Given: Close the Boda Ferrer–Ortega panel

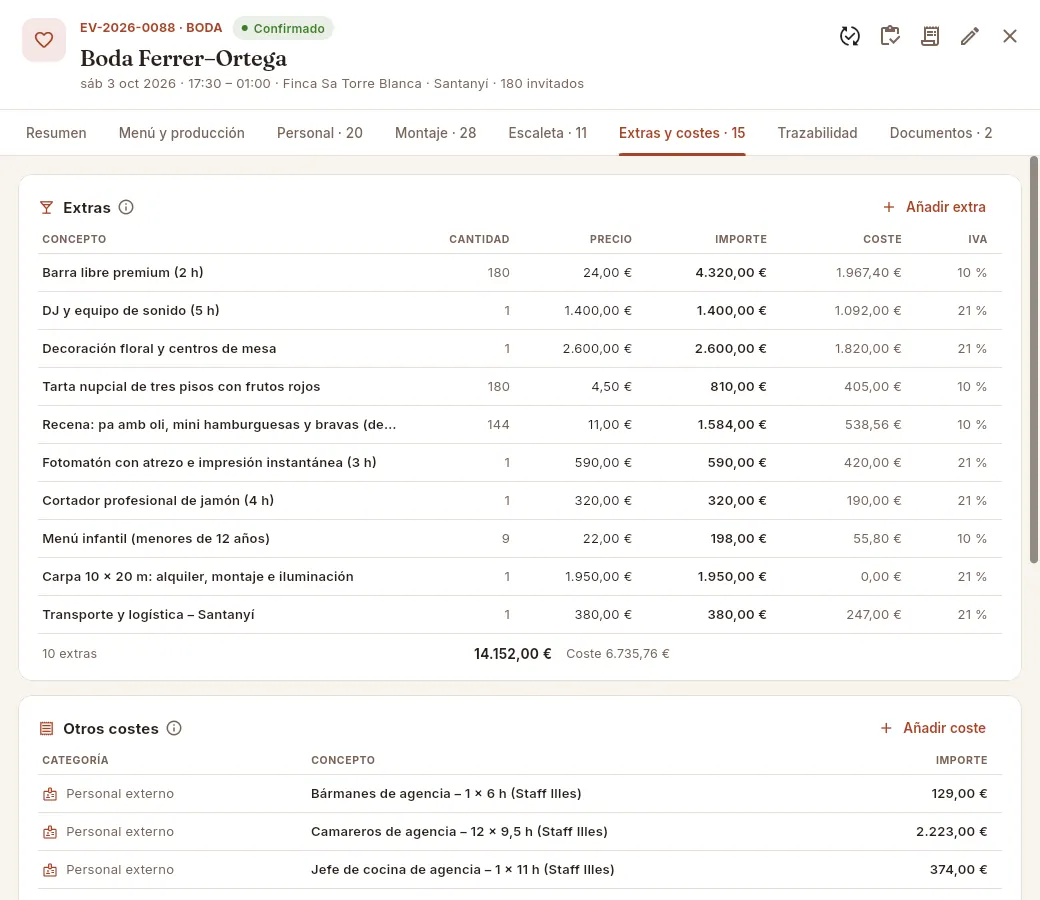Looking at the screenshot, I should 1009,36.
